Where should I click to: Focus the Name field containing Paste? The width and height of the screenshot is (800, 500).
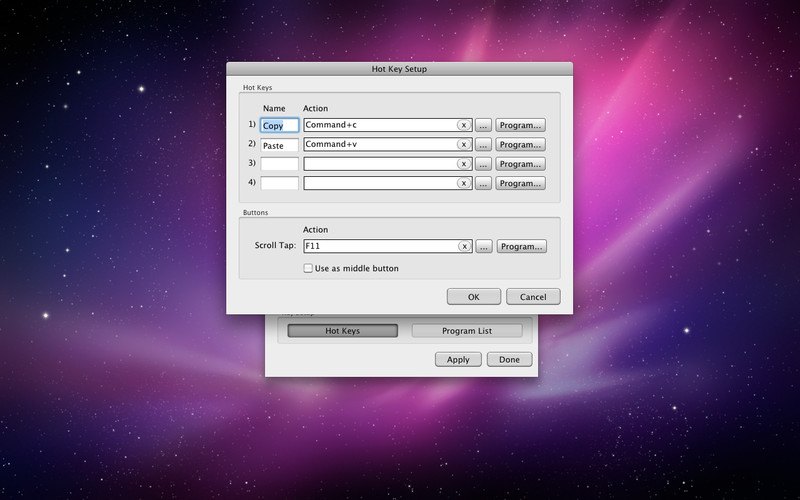click(x=279, y=145)
